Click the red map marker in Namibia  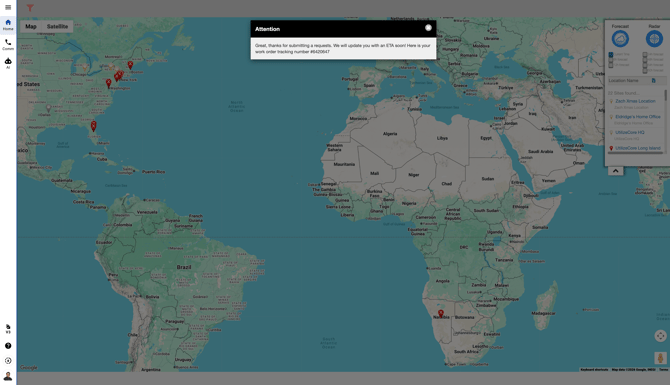(x=441, y=313)
